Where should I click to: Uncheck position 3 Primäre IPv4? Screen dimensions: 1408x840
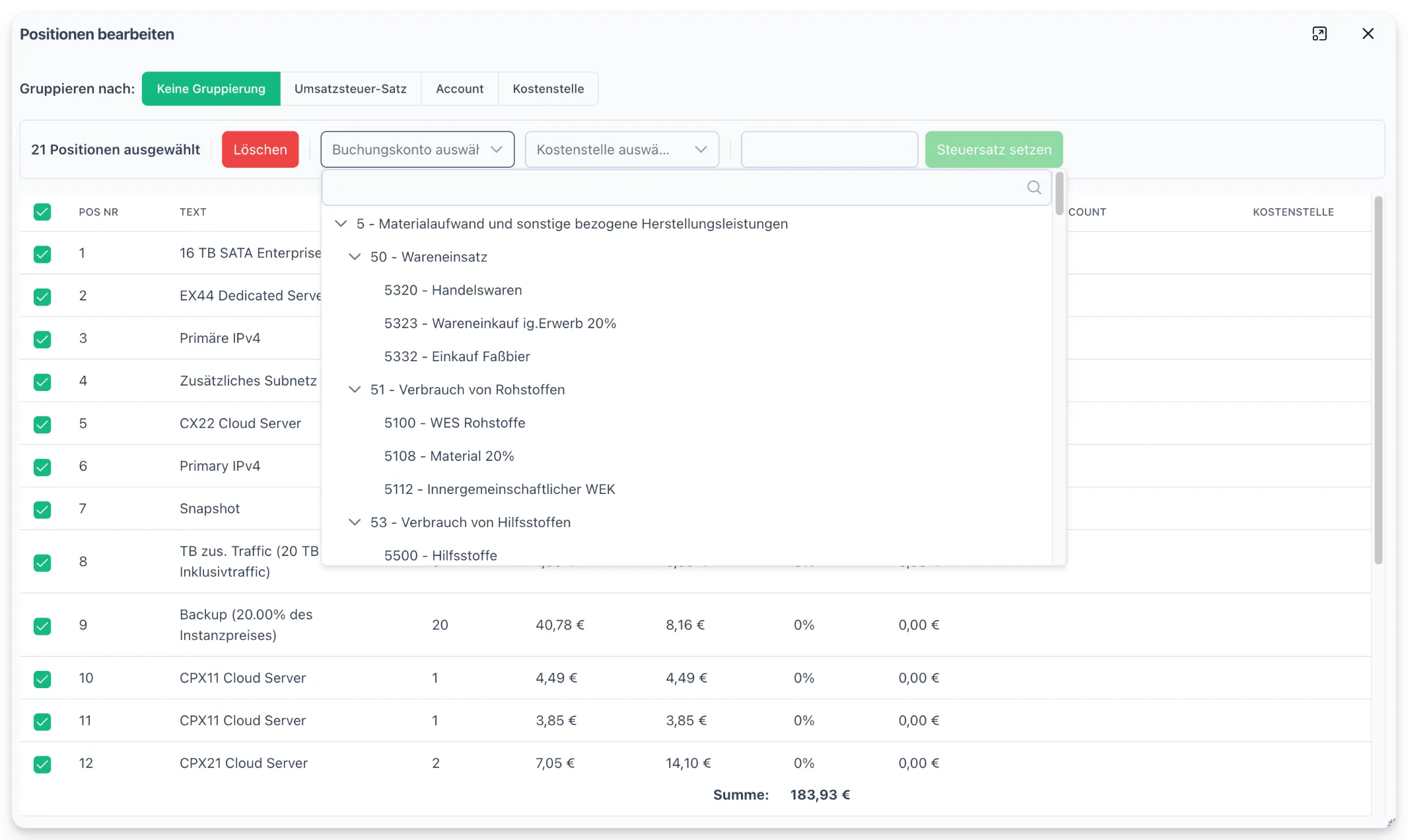(42, 339)
